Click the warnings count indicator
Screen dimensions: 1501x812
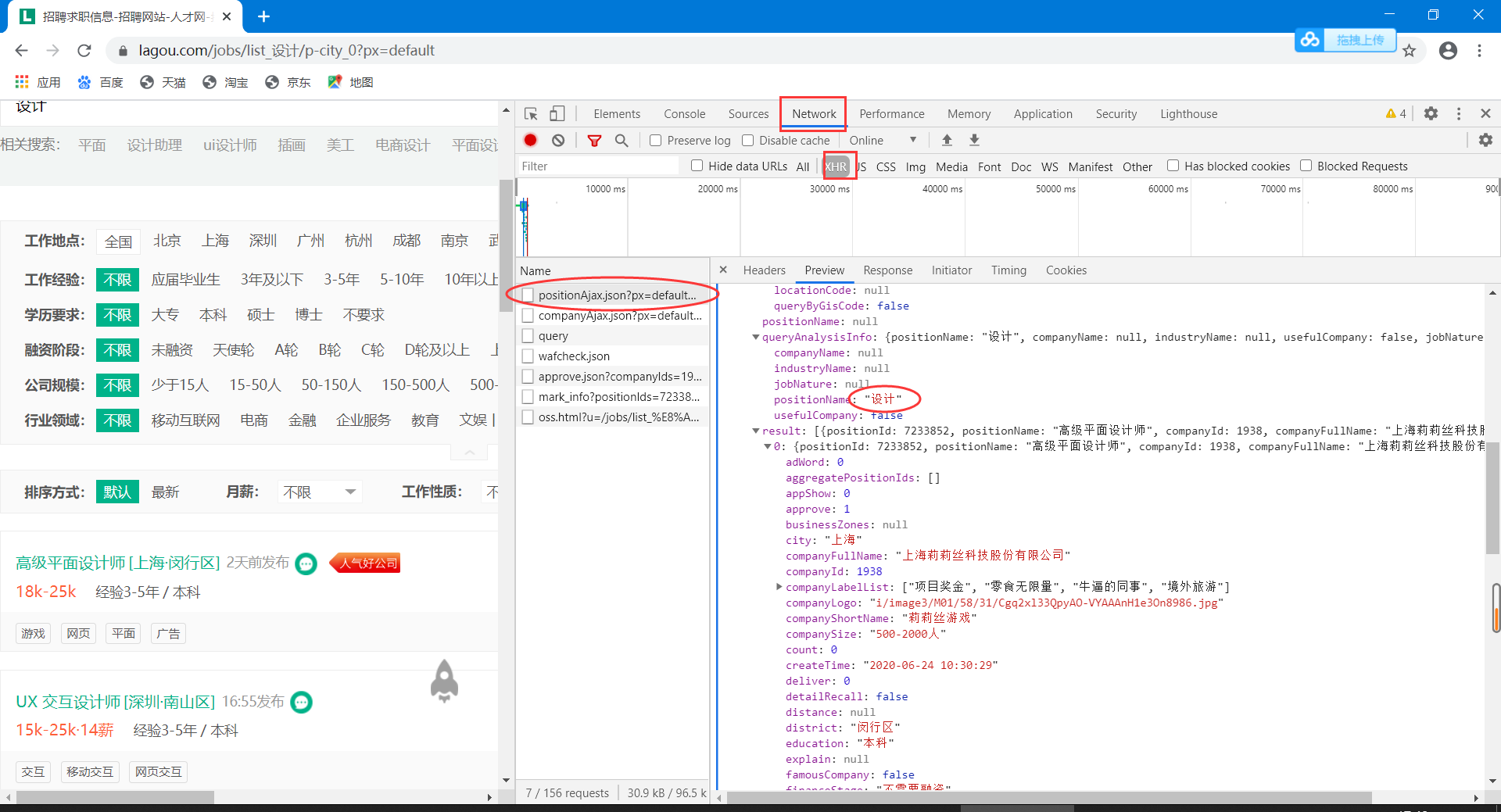click(x=1396, y=113)
